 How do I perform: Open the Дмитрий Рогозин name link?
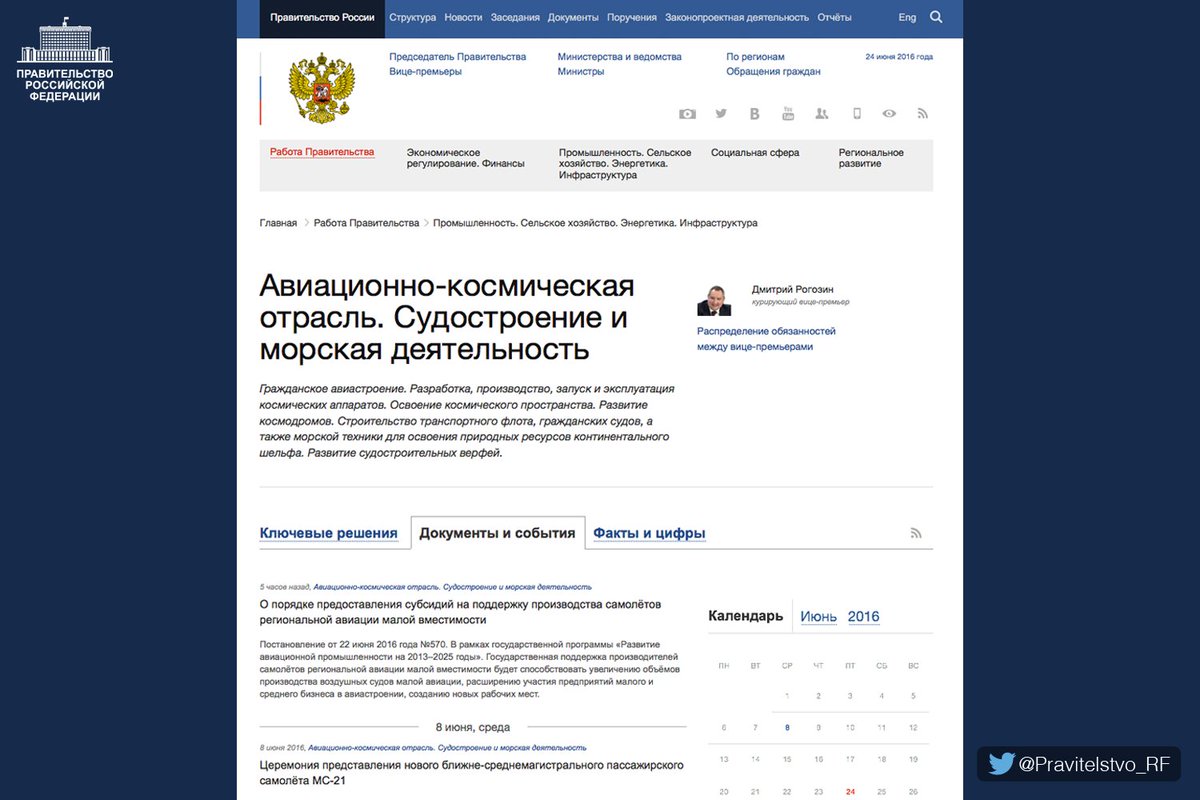[x=794, y=290]
